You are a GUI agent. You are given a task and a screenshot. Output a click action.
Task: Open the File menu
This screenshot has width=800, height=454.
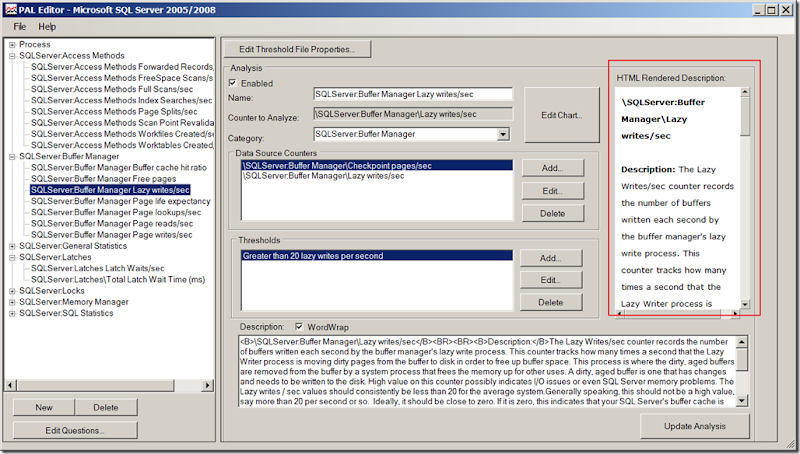20,26
